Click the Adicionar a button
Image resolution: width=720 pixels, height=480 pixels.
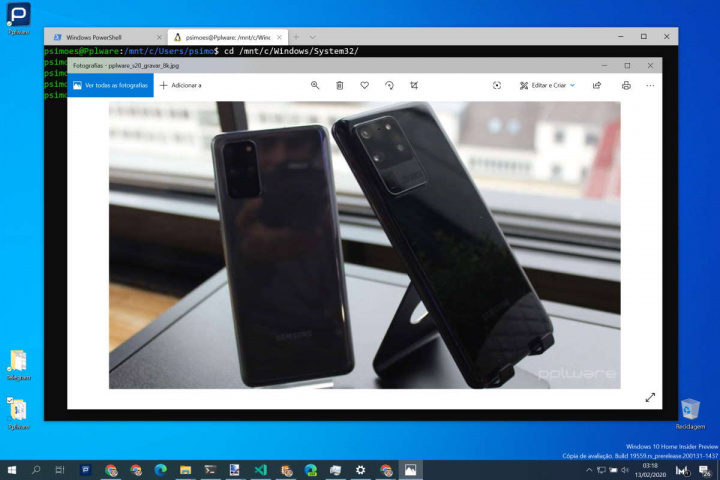tap(181, 86)
